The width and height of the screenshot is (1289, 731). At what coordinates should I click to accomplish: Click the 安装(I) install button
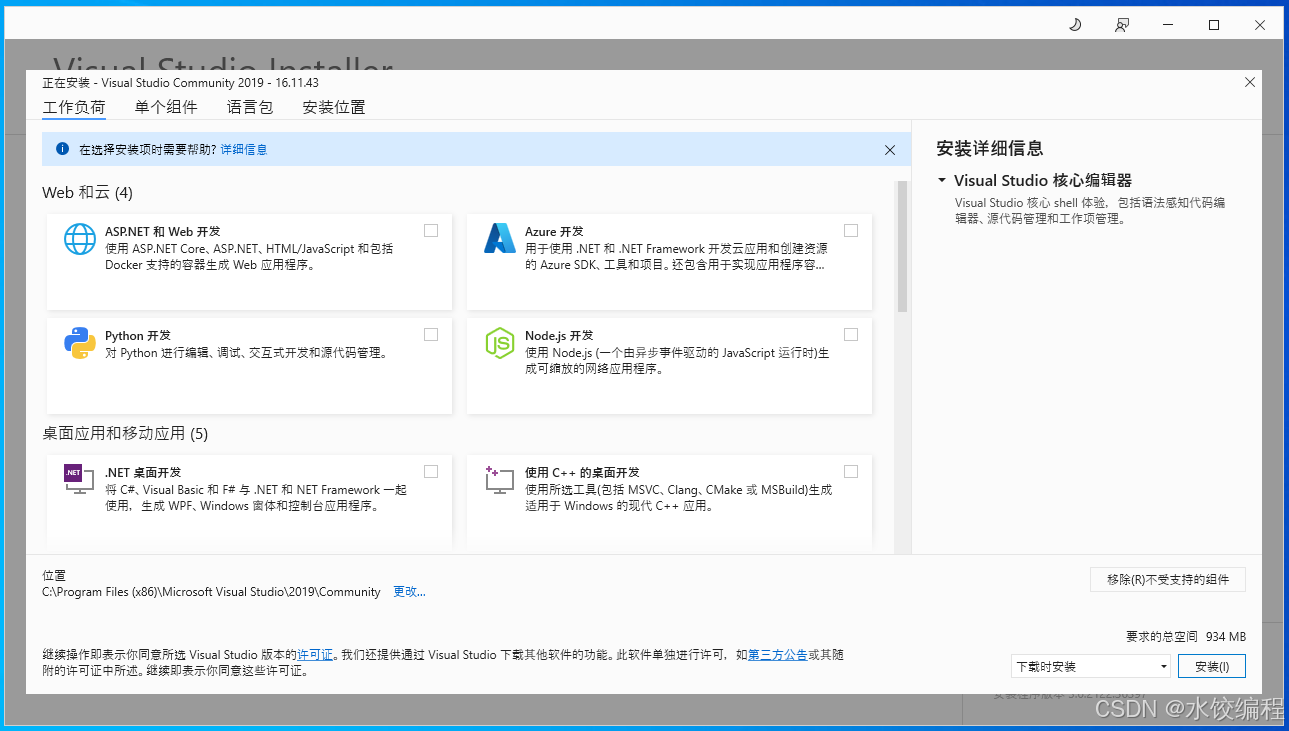point(1212,666)
